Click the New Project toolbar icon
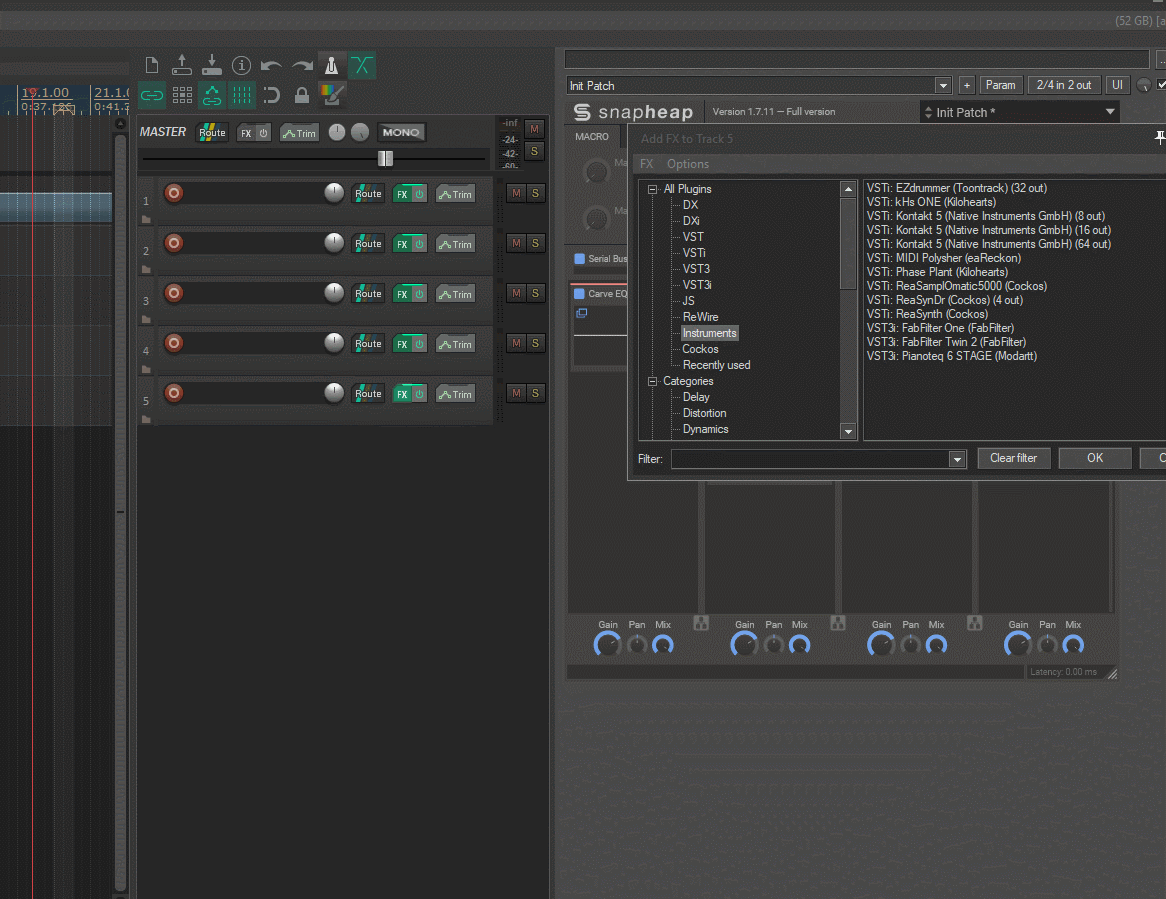The height and width of the screenshot is (899, 1166). pyautogui.click(x=152, y=65)
